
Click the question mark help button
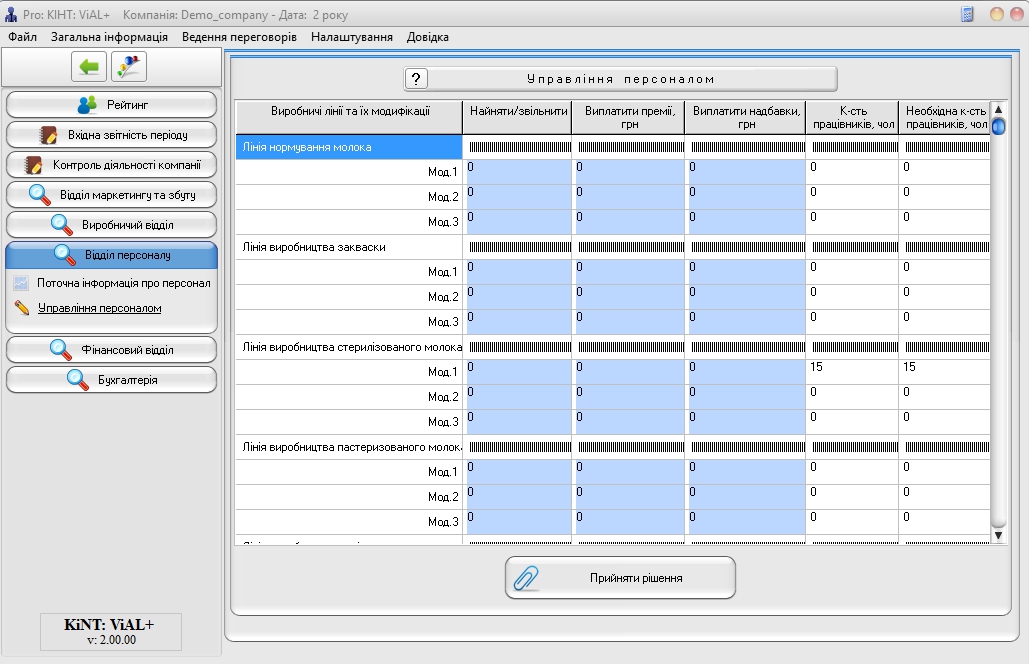(417, 79)
